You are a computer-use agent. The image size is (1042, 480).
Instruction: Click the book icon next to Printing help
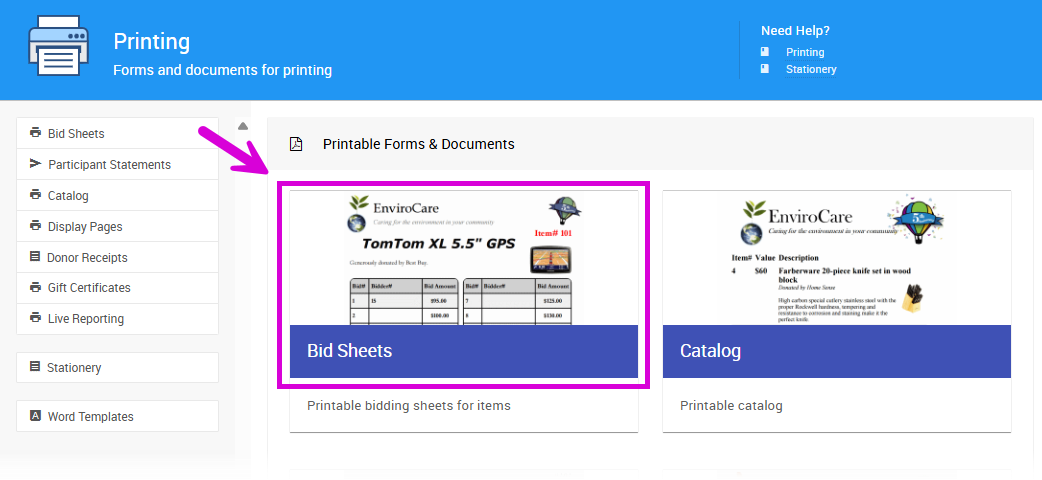click(x=765, y=52)
